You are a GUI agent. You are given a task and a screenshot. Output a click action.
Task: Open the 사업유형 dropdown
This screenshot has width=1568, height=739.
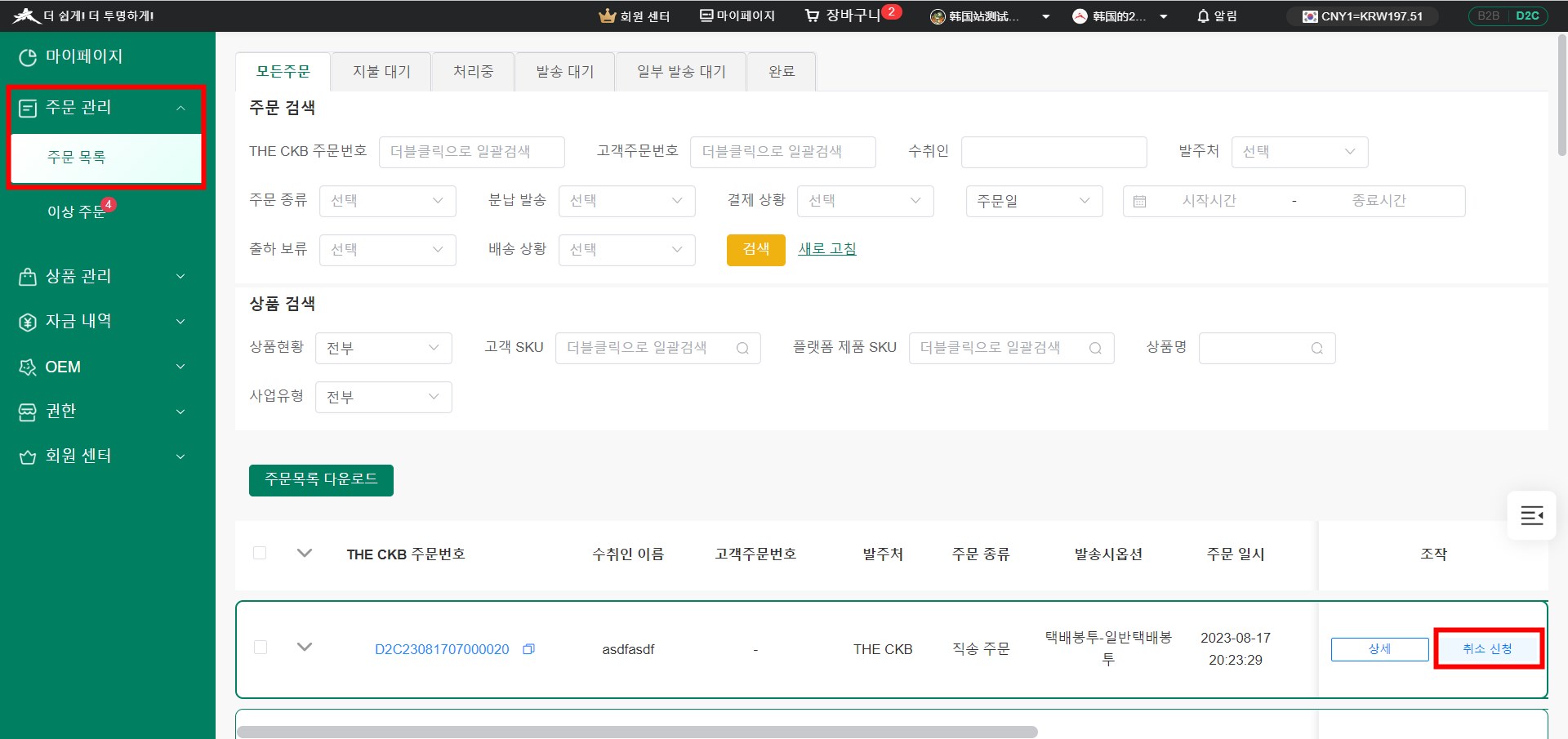(x=383, y=397)
